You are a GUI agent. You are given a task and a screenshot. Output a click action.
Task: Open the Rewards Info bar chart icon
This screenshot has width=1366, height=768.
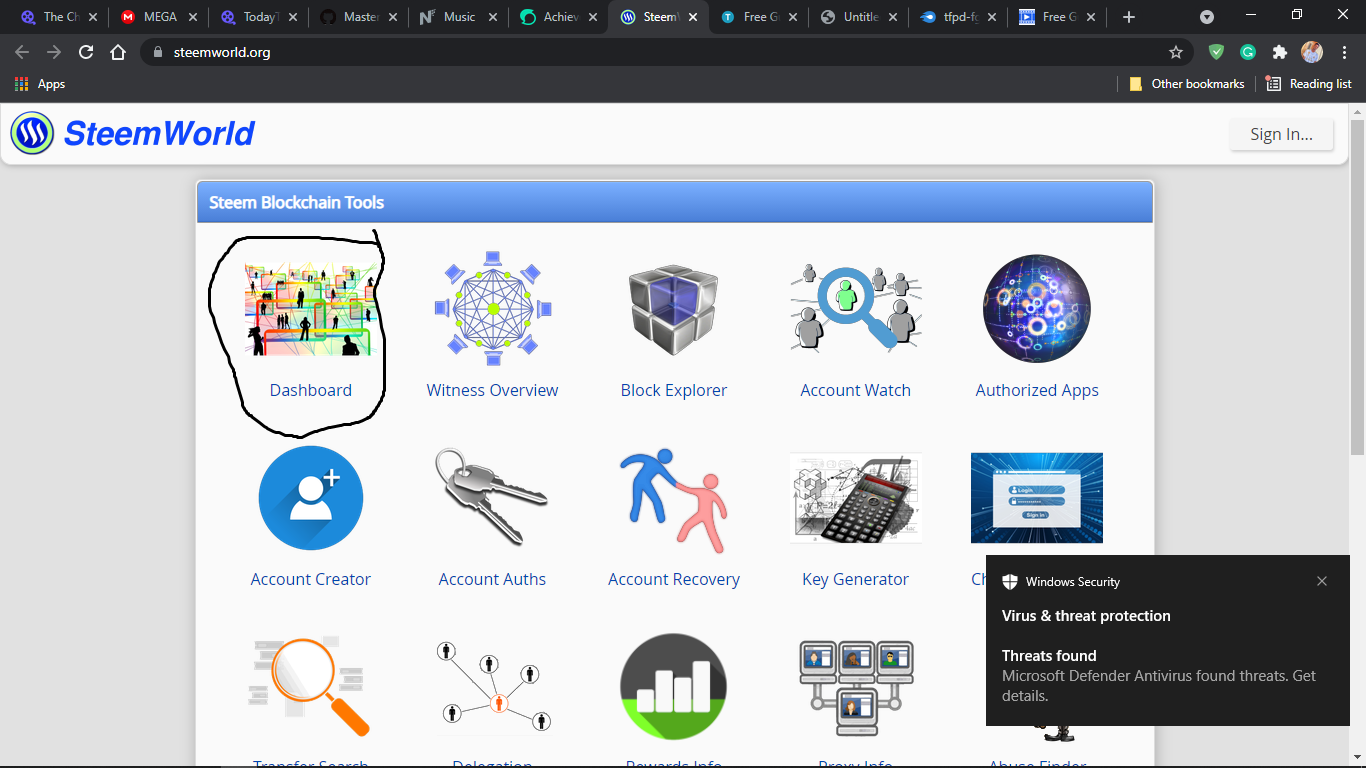click(x=674, y=687)
